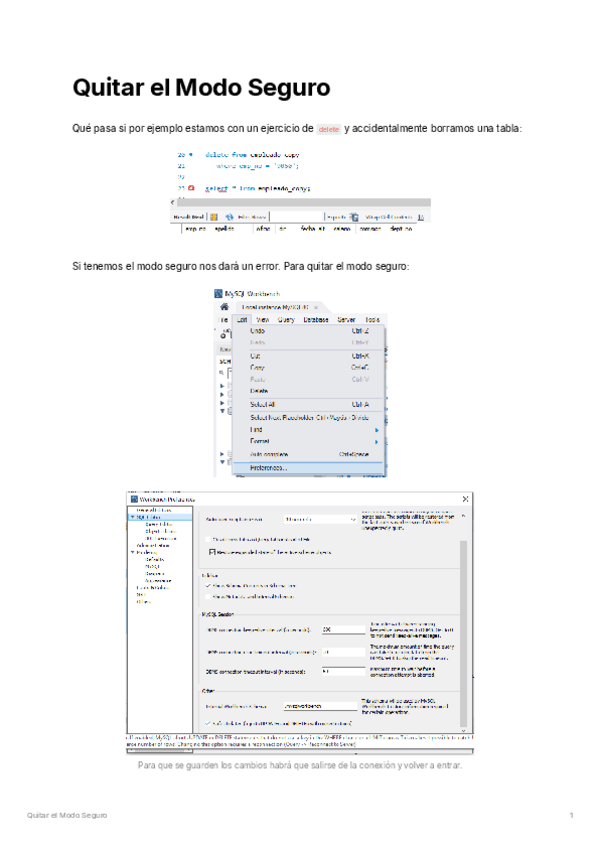Viewport: 600px width, 848px height.
Task: Click the Preferences panel vertical scrollbar
Action: pyautogui.click(x=463, y=633)
